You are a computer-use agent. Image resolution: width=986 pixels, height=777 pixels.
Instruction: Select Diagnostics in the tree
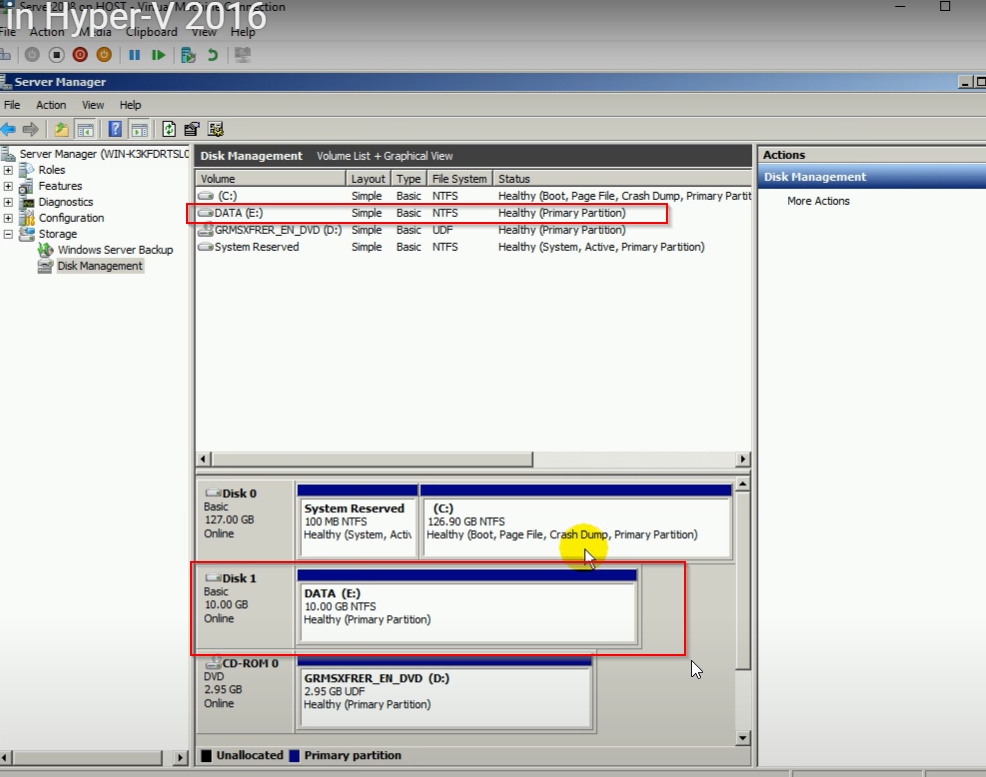(x=66, y=202)
